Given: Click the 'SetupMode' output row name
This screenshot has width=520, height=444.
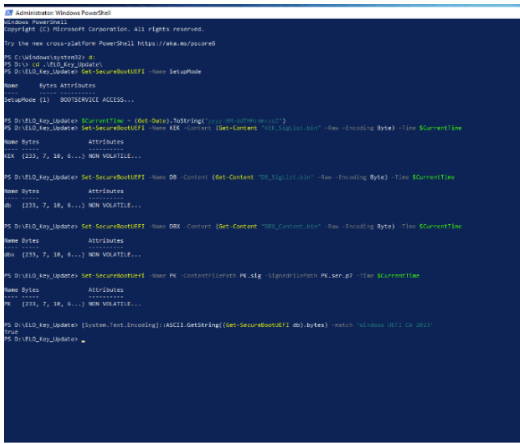Looking at the screenshot, I should (x=20, y=100).
